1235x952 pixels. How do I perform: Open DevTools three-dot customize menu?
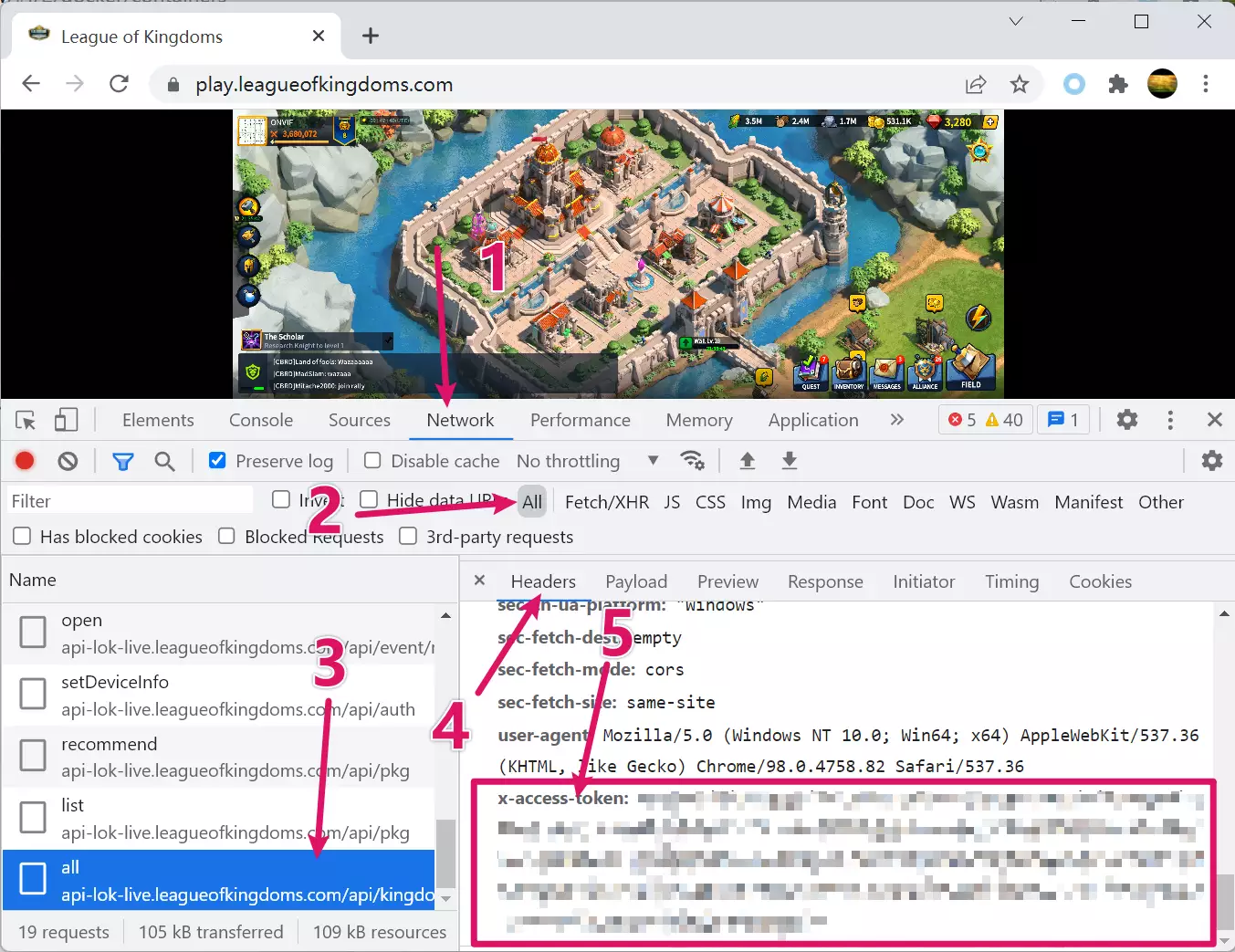tap(1170, 420)
